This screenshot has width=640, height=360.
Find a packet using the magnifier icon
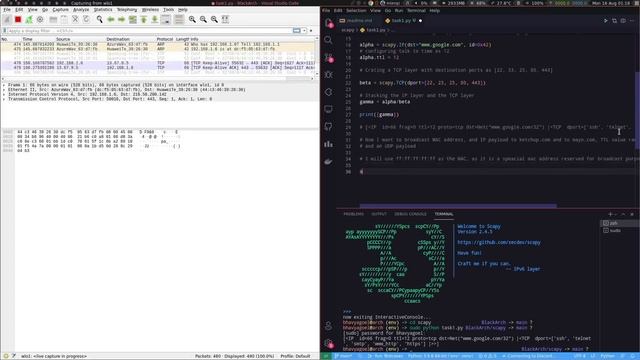coord(99,19)
